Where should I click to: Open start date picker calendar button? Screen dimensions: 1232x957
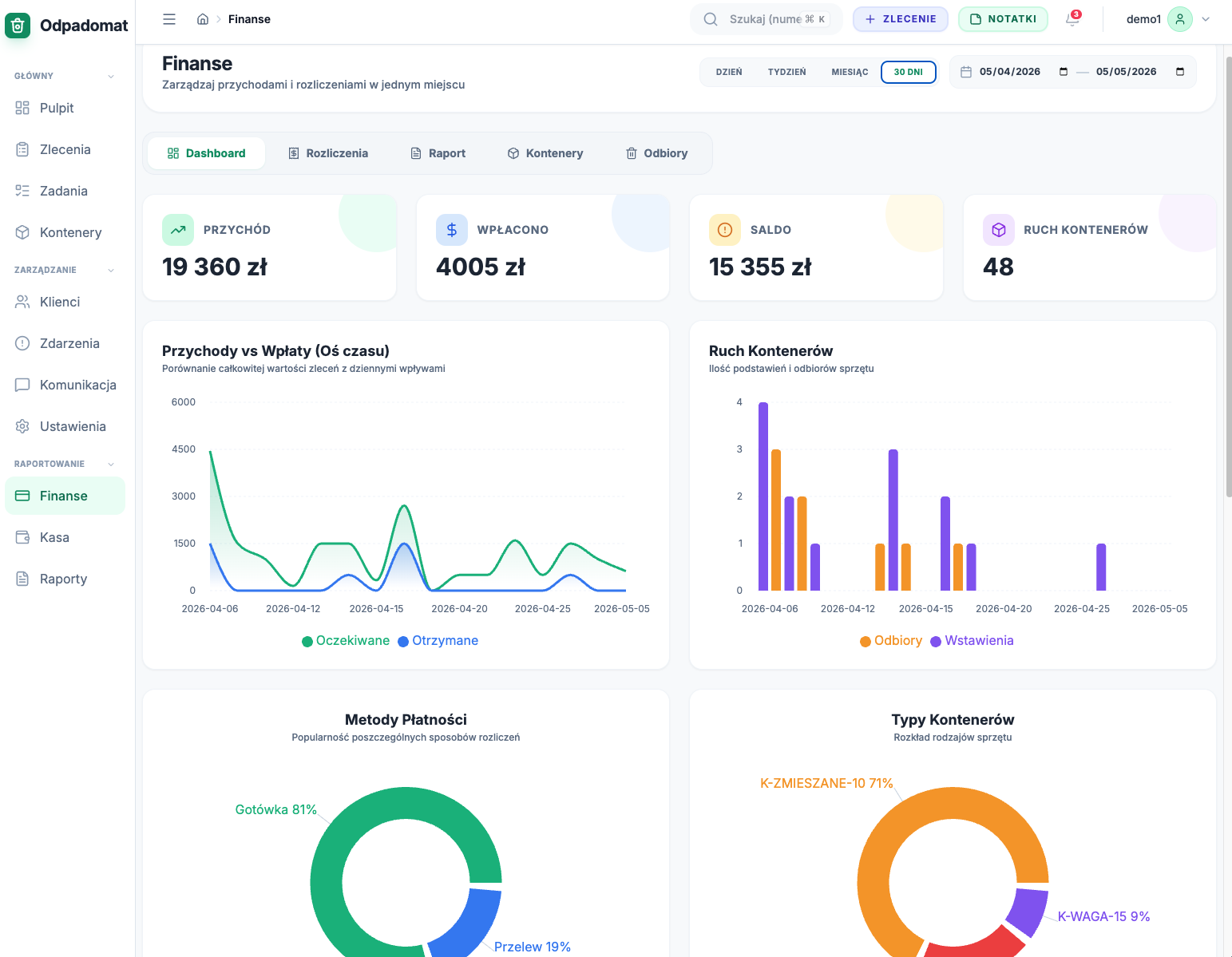coord(1064,72)
